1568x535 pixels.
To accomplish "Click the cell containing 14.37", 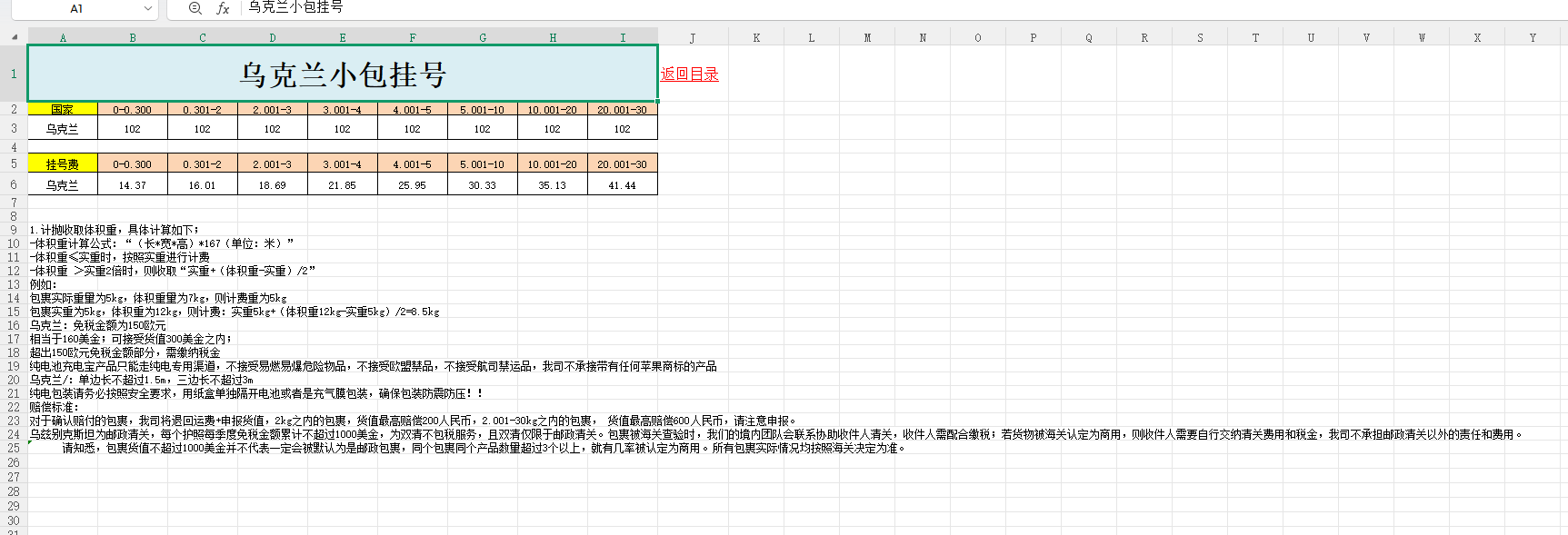I will click(133, 185).
